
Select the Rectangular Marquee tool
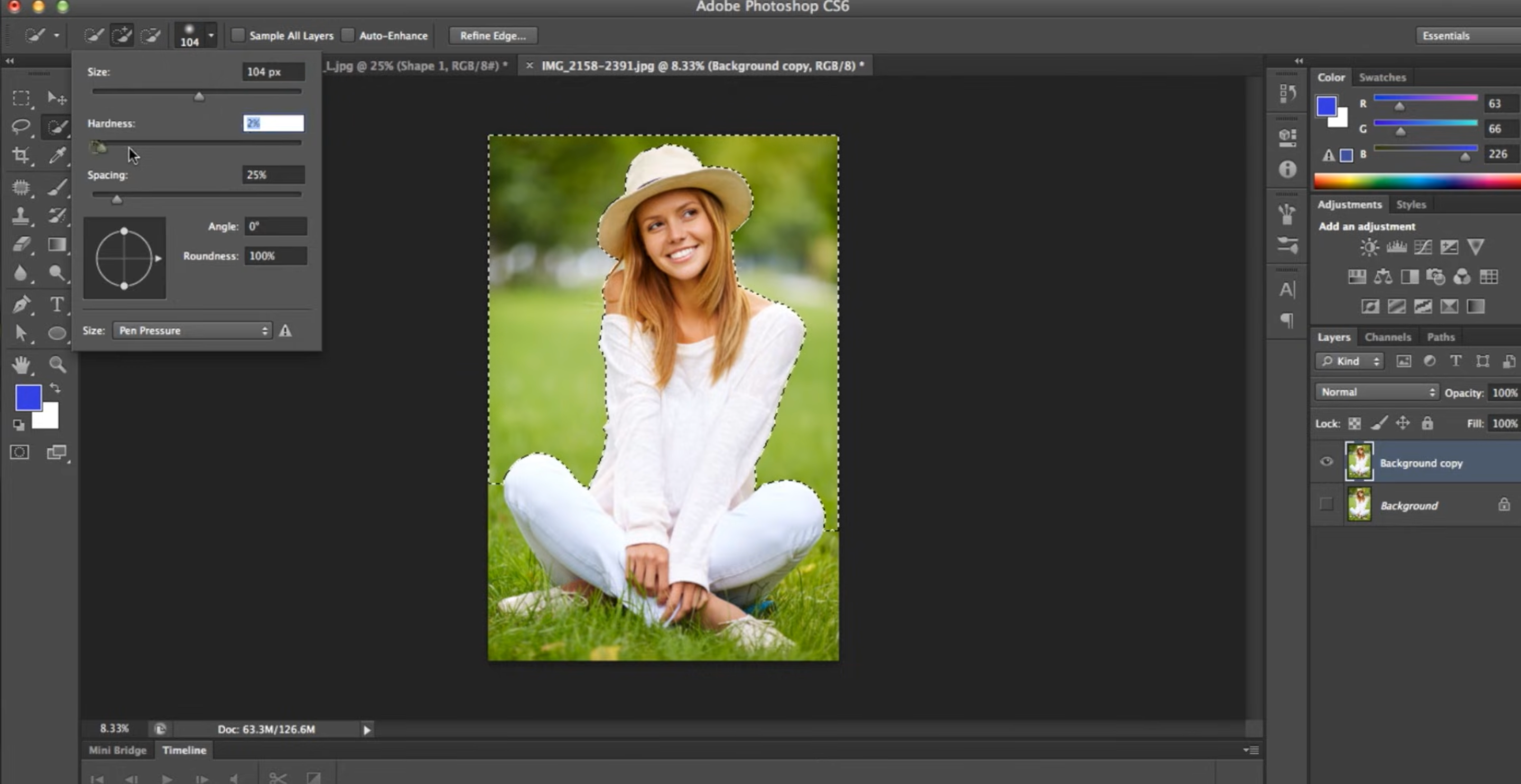(21, 98)
